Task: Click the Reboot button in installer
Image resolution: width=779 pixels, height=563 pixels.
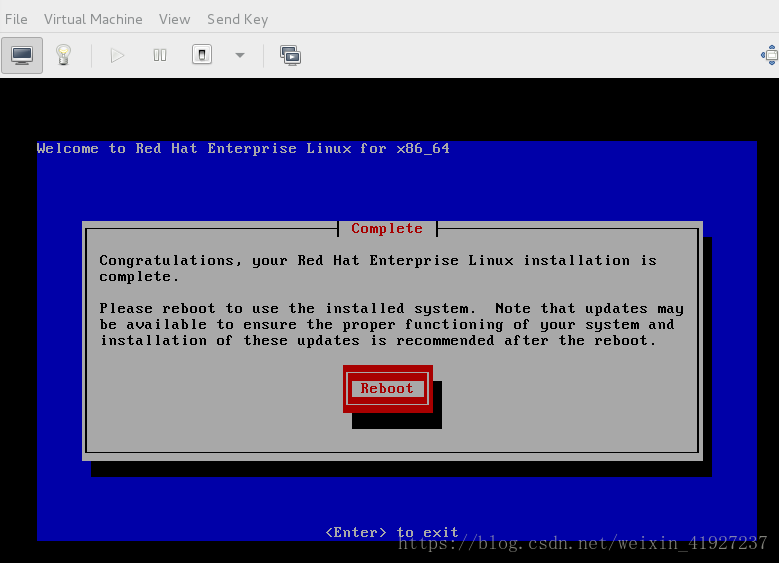Action: tap(388, 389)
